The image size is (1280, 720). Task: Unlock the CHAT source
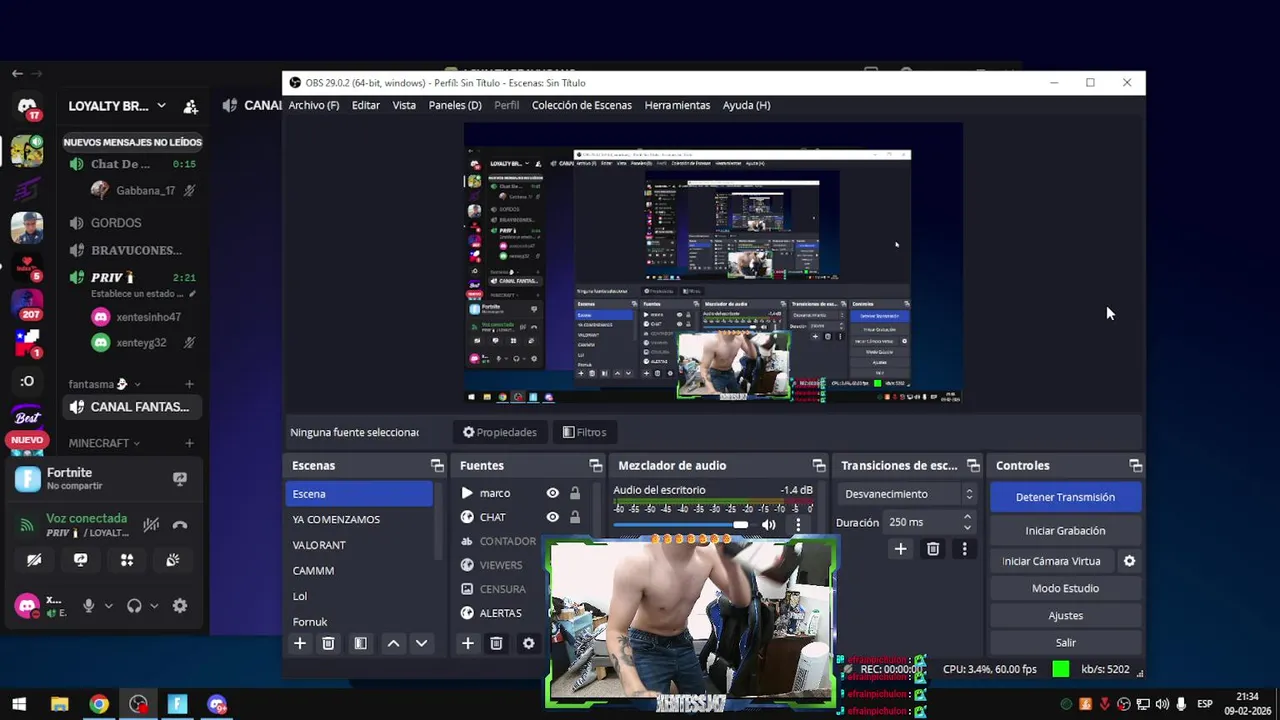click(x=575, y=517)
